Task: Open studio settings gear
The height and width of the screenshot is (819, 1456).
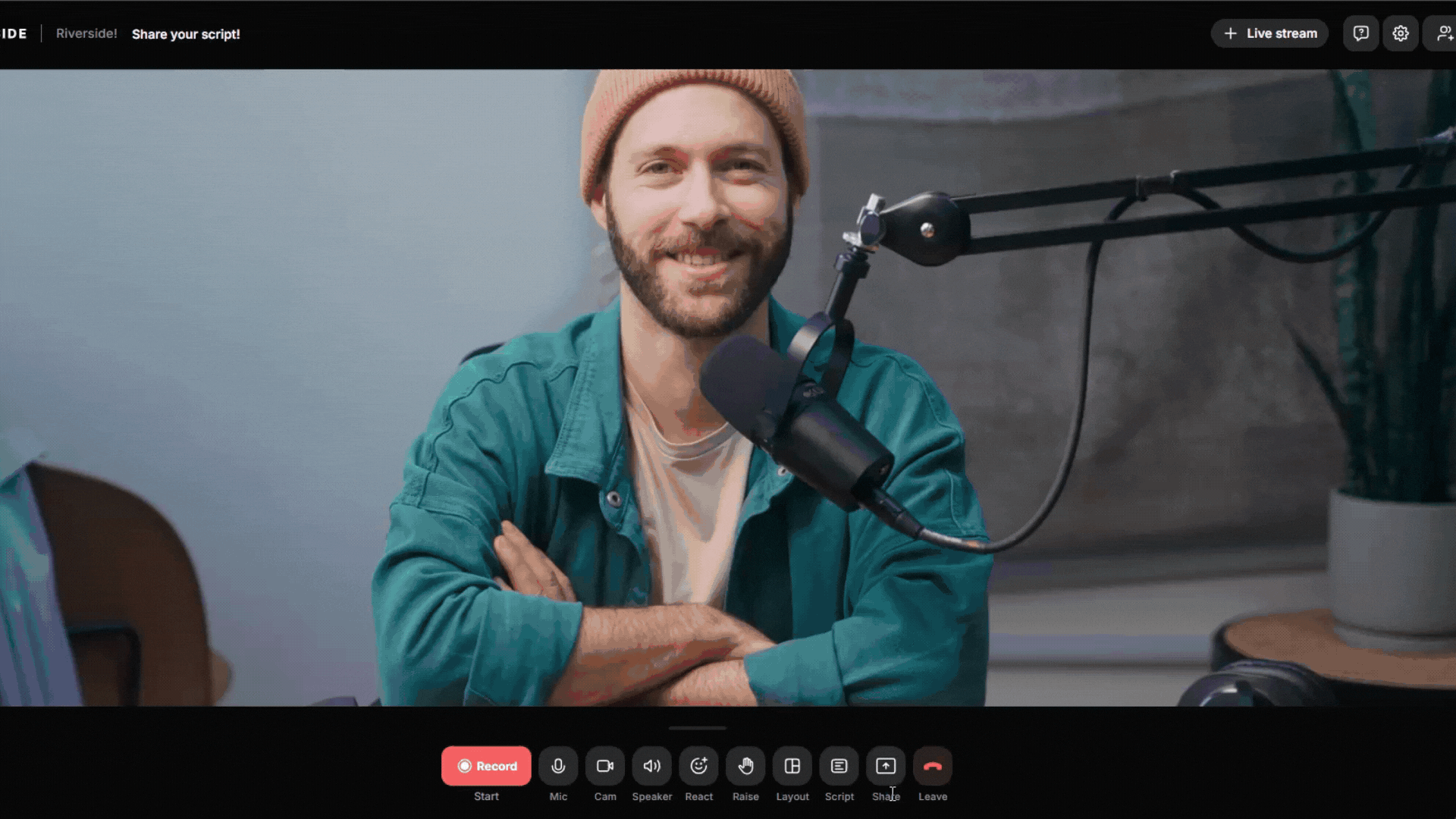Action: (x=1401, y=33)
